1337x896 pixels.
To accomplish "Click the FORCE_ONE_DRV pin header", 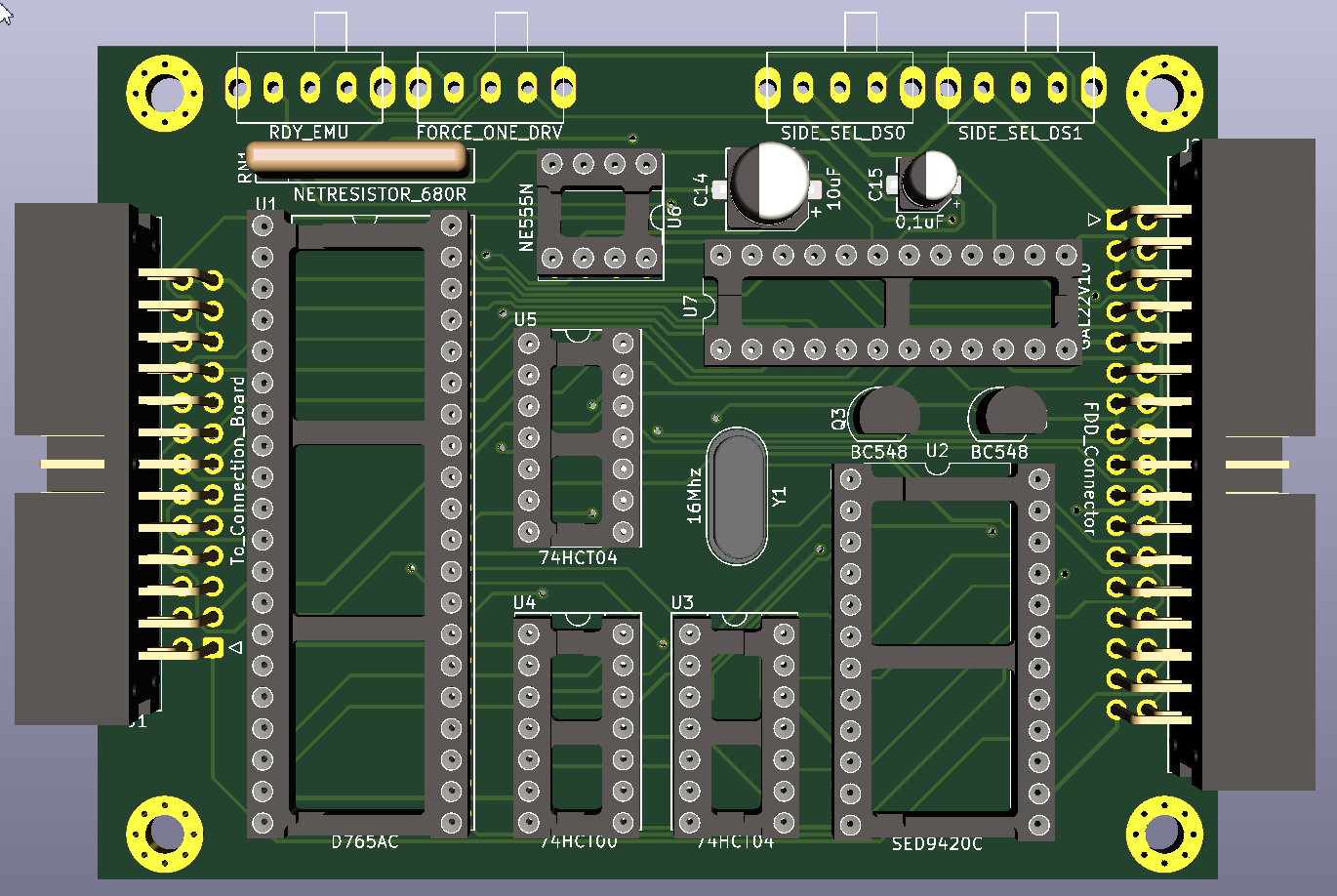I will tap(490, 88).
